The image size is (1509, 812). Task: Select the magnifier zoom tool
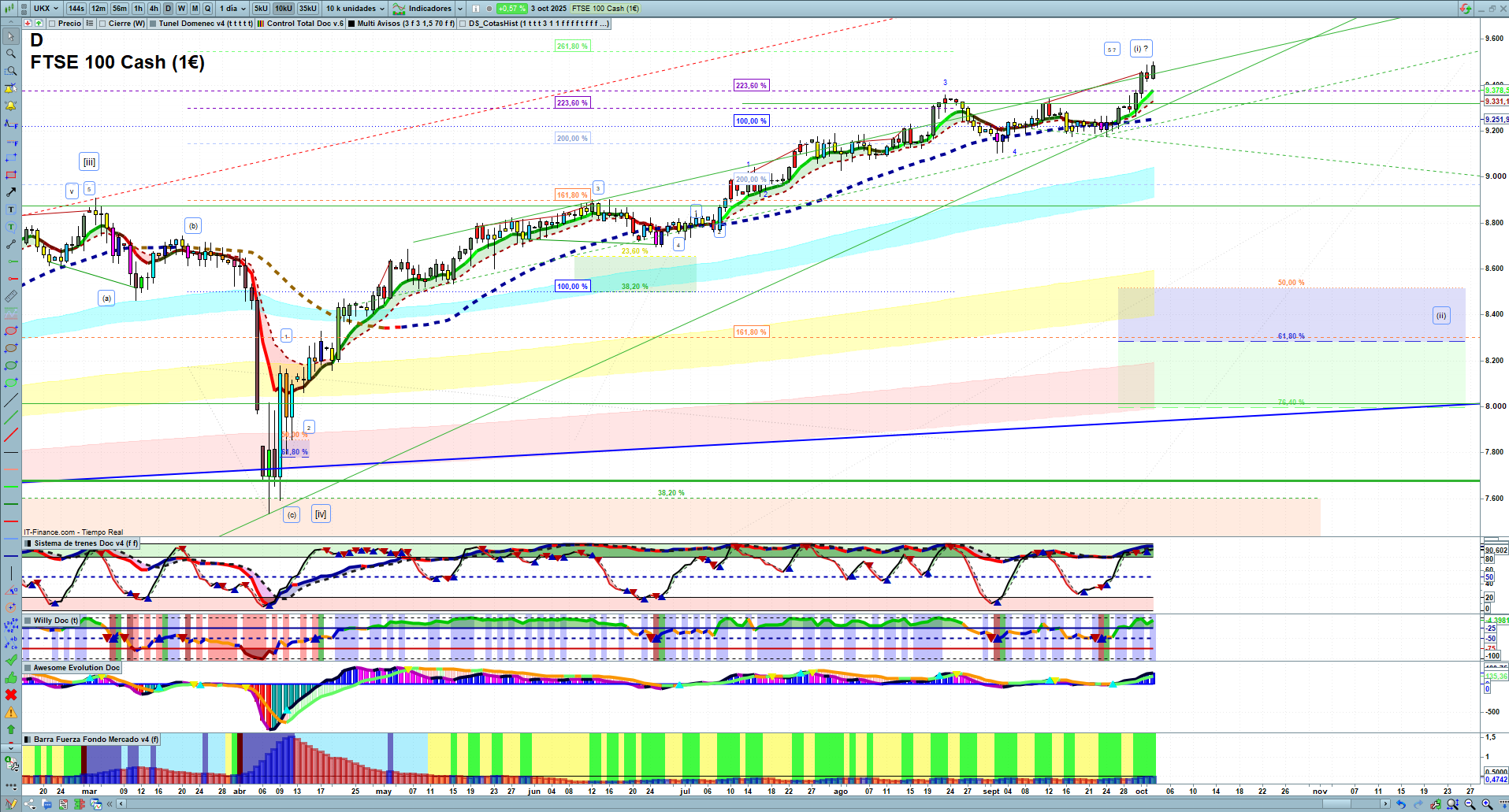click(x=11, y=54)
